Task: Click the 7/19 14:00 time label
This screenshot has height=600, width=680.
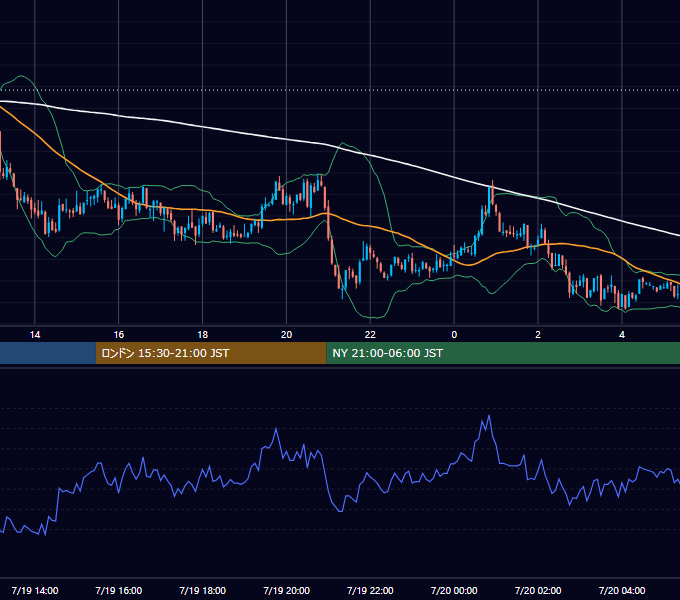Action: point(35,590)
